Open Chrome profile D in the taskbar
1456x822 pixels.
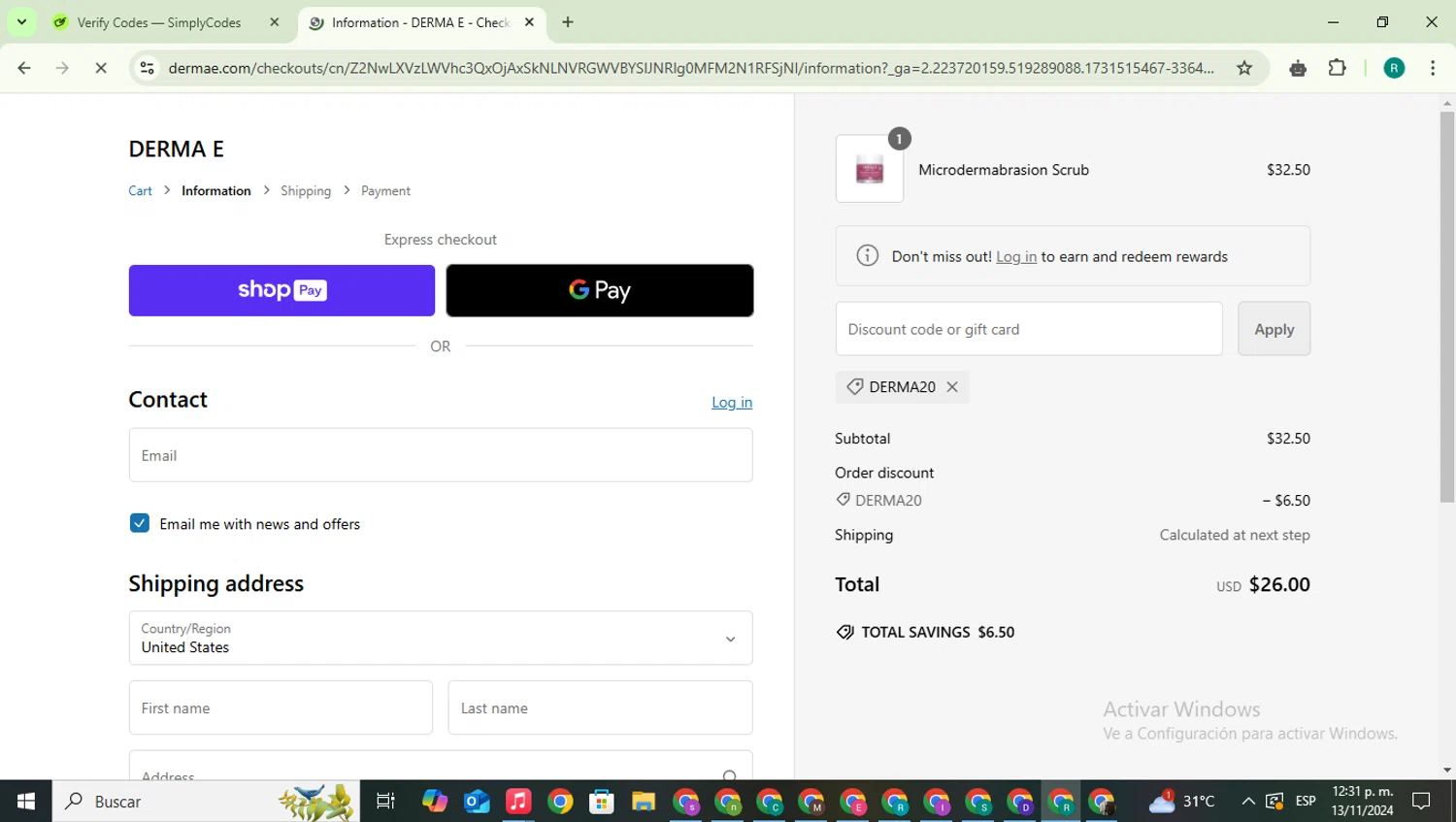(1020, 801)
